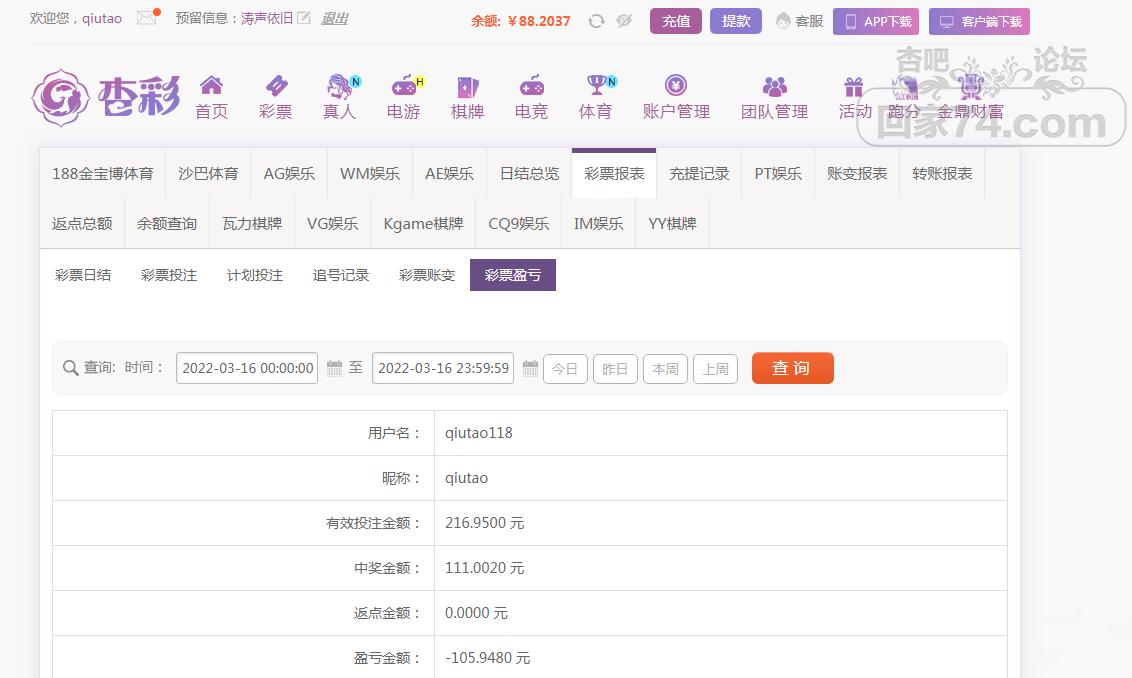This screenshot has height=678, width=1132.
Task: Open end date calendar picker
Action: pos(530,368)
